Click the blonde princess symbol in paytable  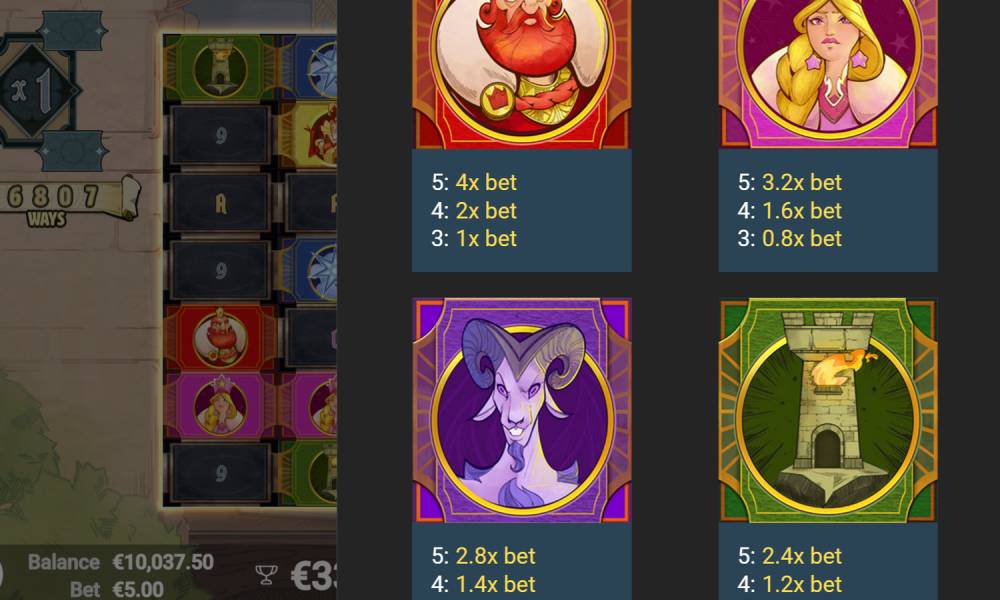(828, 73)
